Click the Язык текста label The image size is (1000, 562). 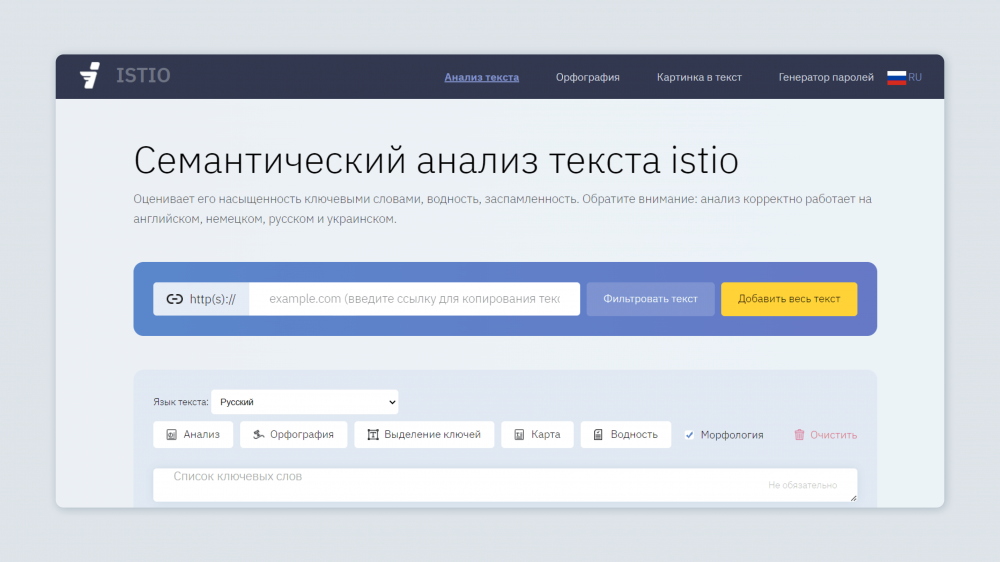[x=180, y=402]
